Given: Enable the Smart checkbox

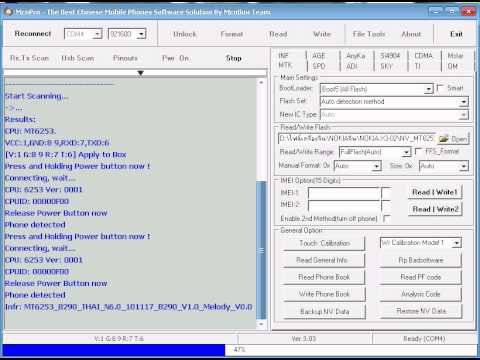Looking at the screenshot, I should (x=440, y=88).
